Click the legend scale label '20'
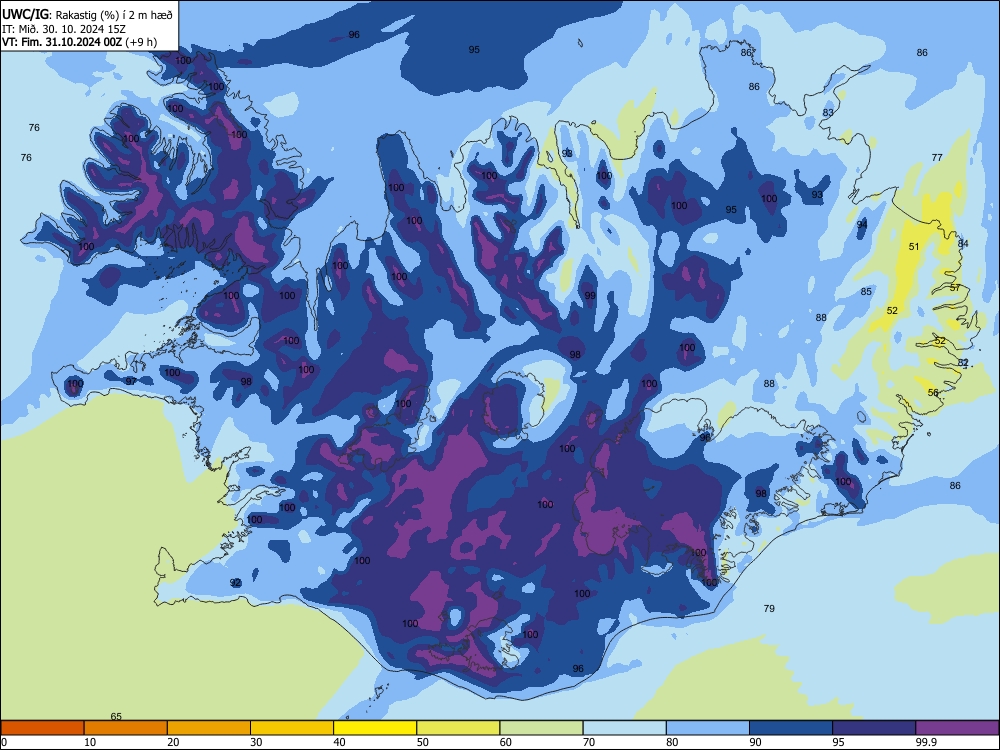 click(173, 742)
